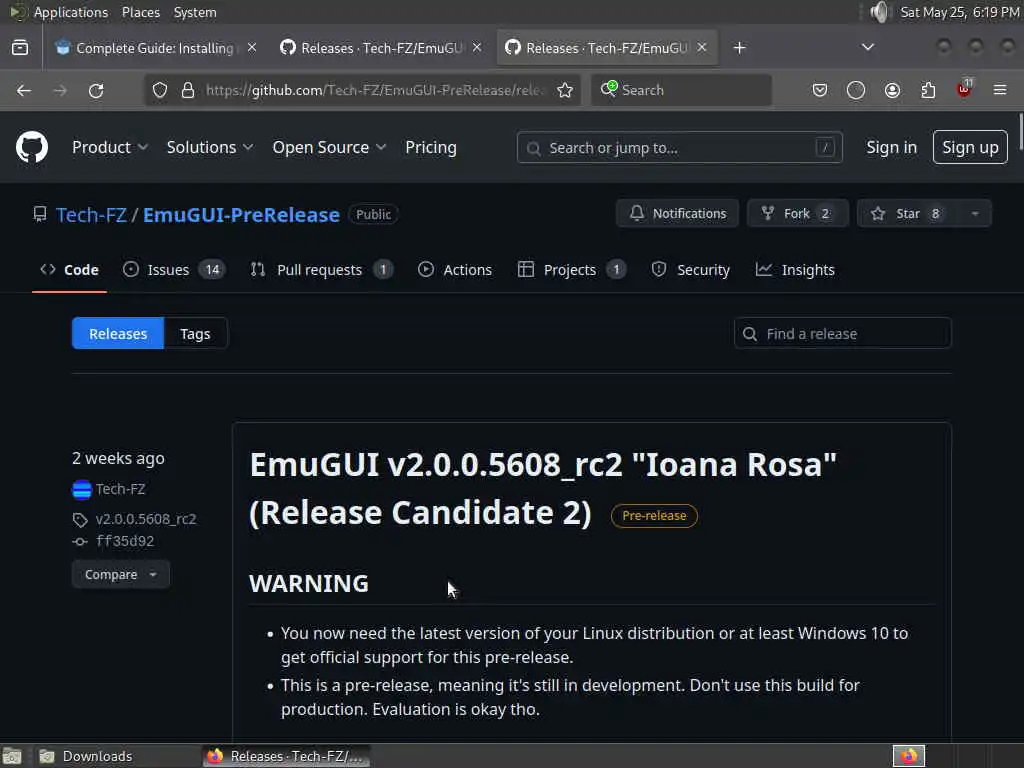Image resolution: width=1024 pixels, height=768 pixels.
Task: Click the volume speaker icon in panel
Action: click(880, 12)
